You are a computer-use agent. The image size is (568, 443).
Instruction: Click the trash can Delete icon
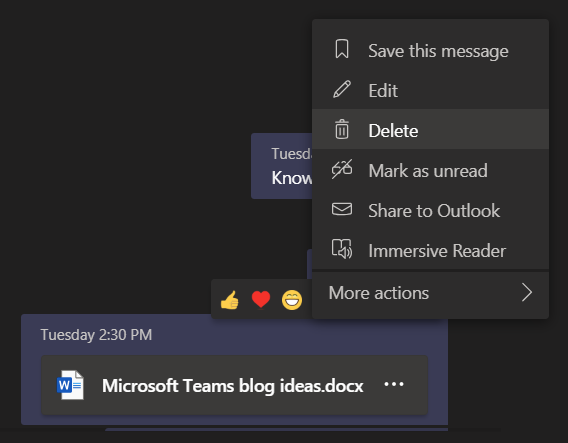click(342, 129)
